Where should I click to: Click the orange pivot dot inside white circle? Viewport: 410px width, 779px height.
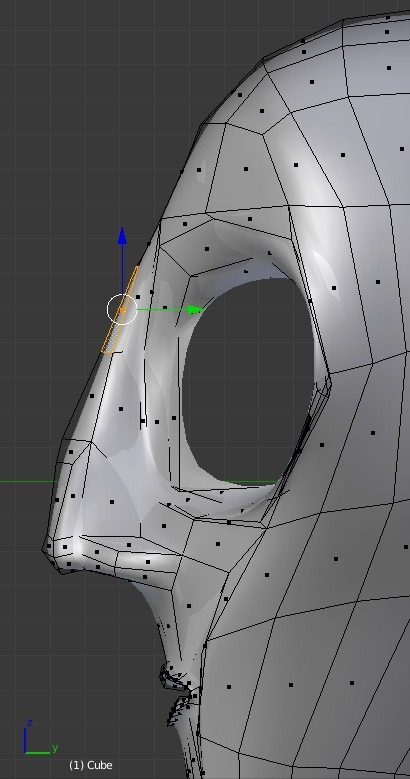click(122, 310)
